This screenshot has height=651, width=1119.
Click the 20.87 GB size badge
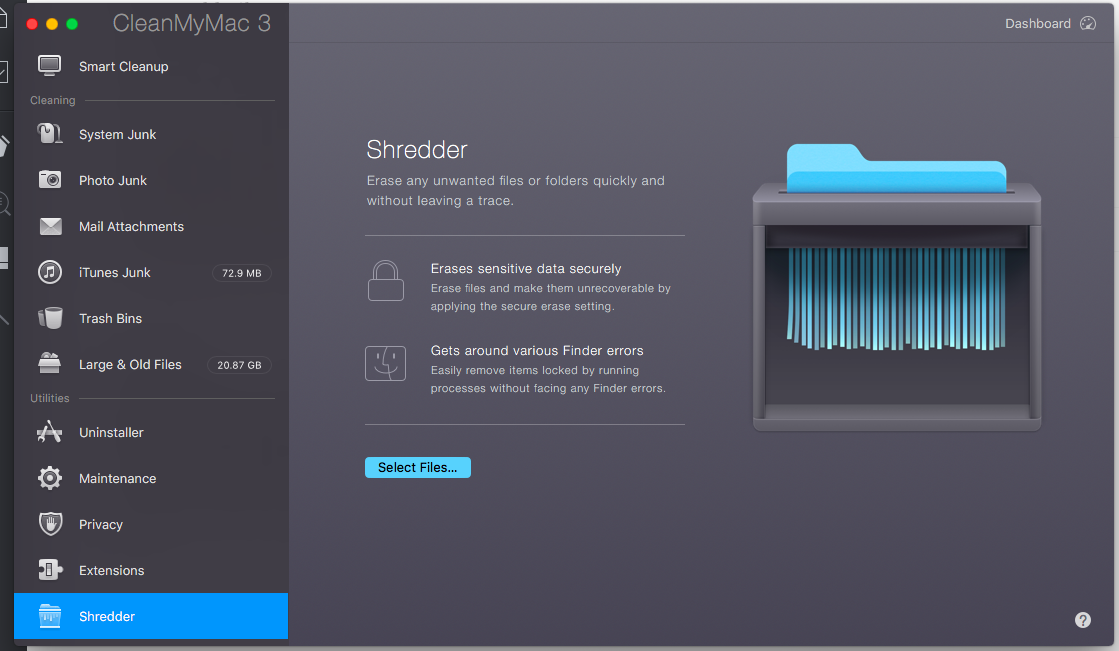[x=239, y=365]
